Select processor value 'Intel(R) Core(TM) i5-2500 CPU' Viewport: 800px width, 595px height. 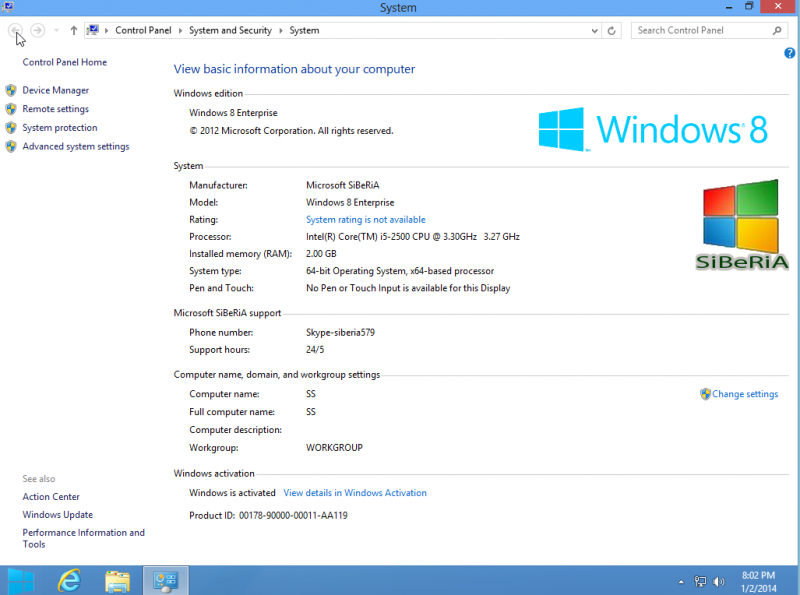point(413,237)
